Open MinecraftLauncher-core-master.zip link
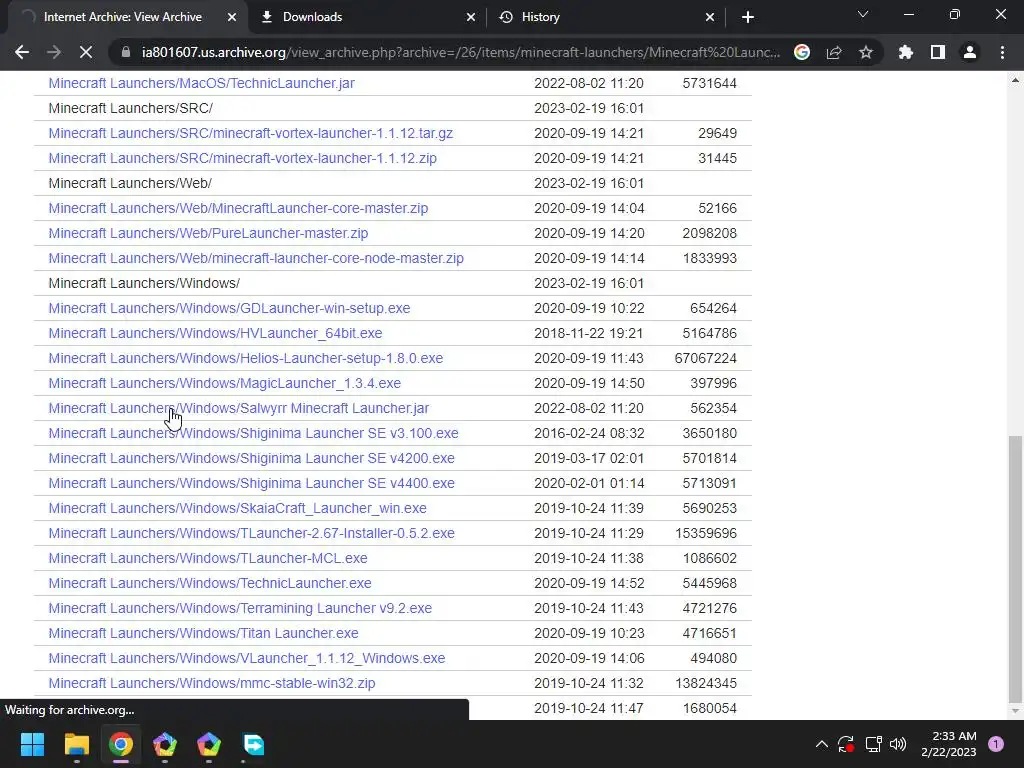 coord(238,208)
